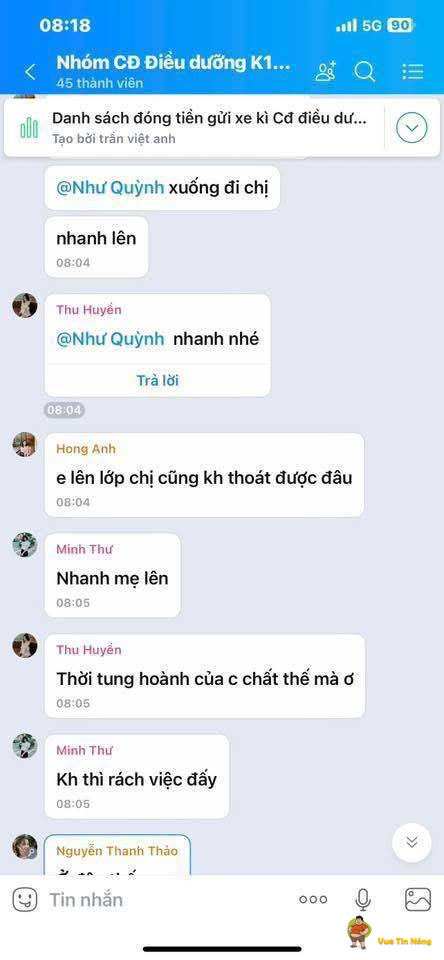Tap Trả lời under Thu Huyền message
Image resolution: width=444 pixels, height=960 pixels.
(157, 380)
